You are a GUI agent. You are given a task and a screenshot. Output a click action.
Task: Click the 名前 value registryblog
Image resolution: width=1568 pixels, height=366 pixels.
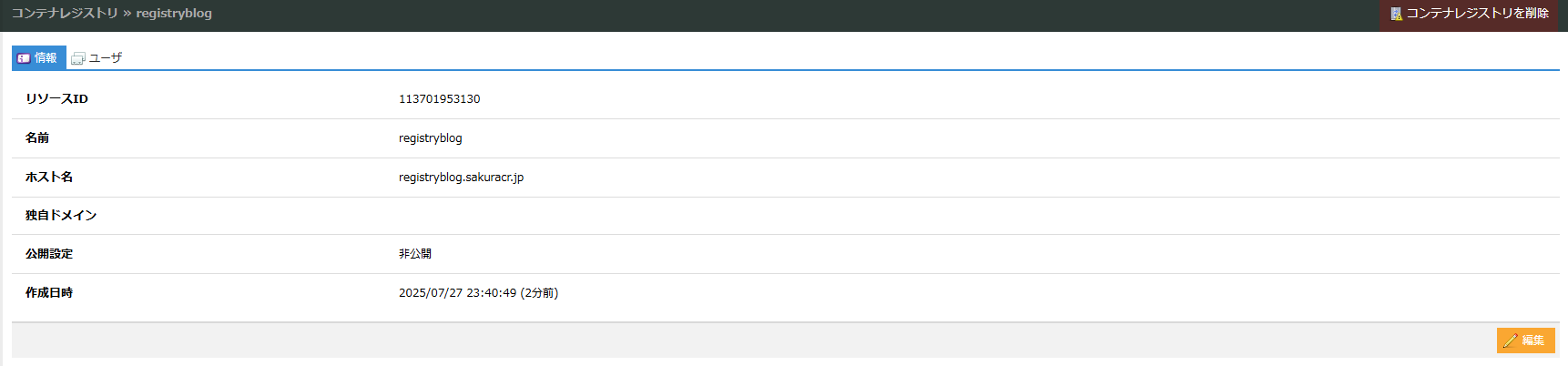coord(430,138)
